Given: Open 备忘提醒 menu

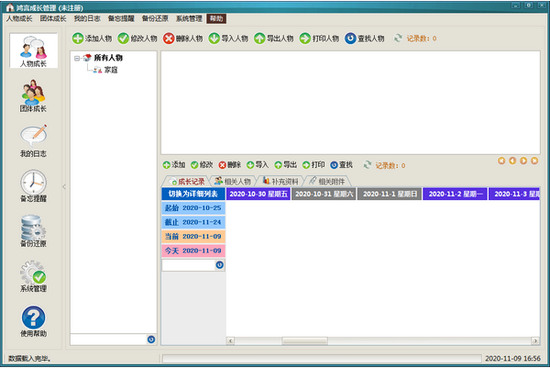Looking at the screenshot, I should [x=121, y=19].
